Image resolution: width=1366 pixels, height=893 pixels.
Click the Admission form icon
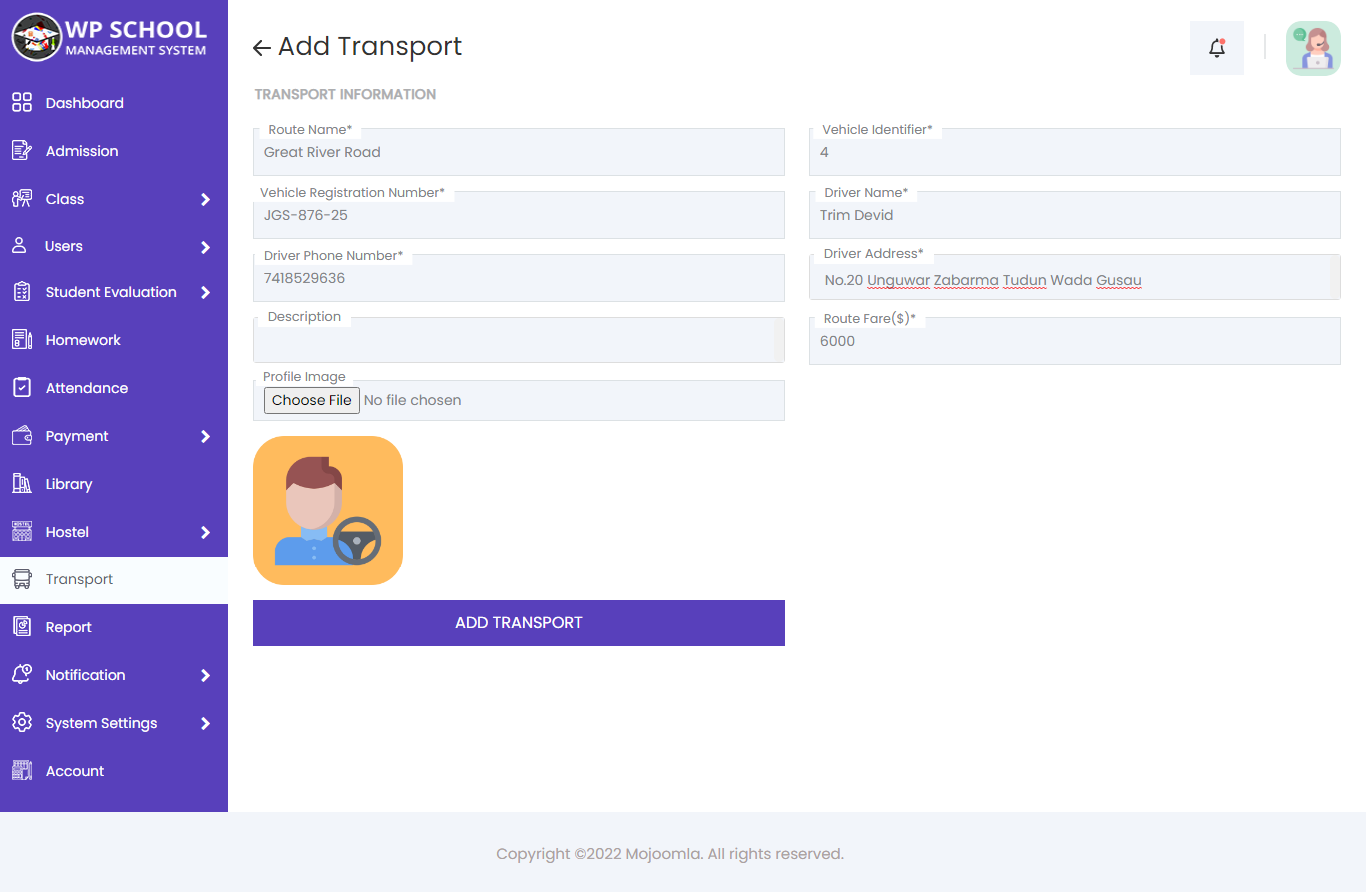click(22, 151)
